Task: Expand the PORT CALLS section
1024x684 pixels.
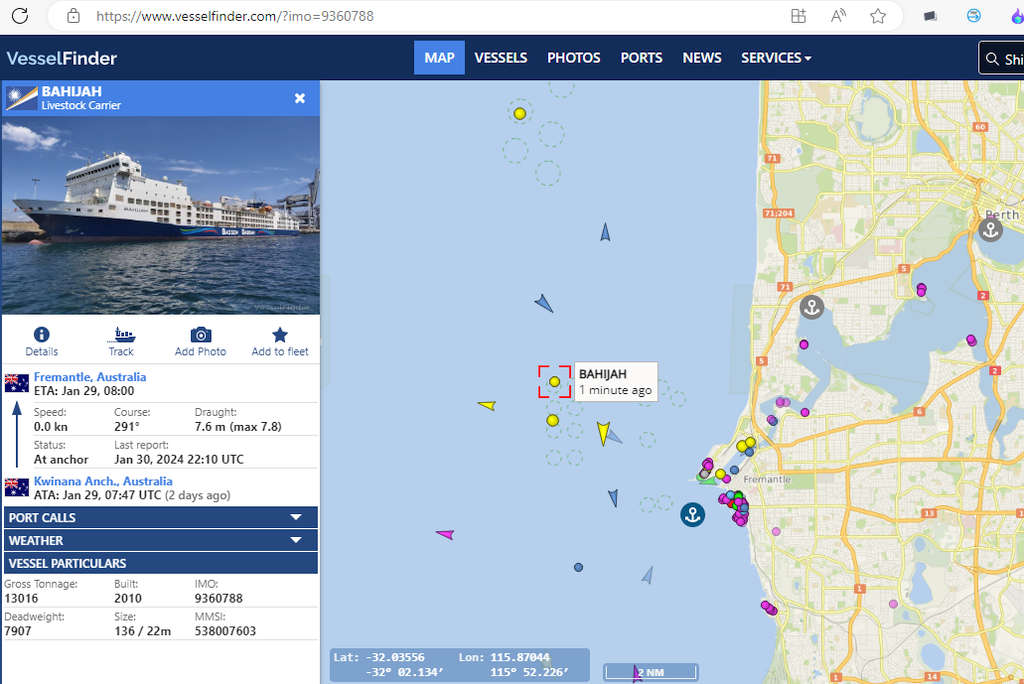Action: tap(161, 517)
